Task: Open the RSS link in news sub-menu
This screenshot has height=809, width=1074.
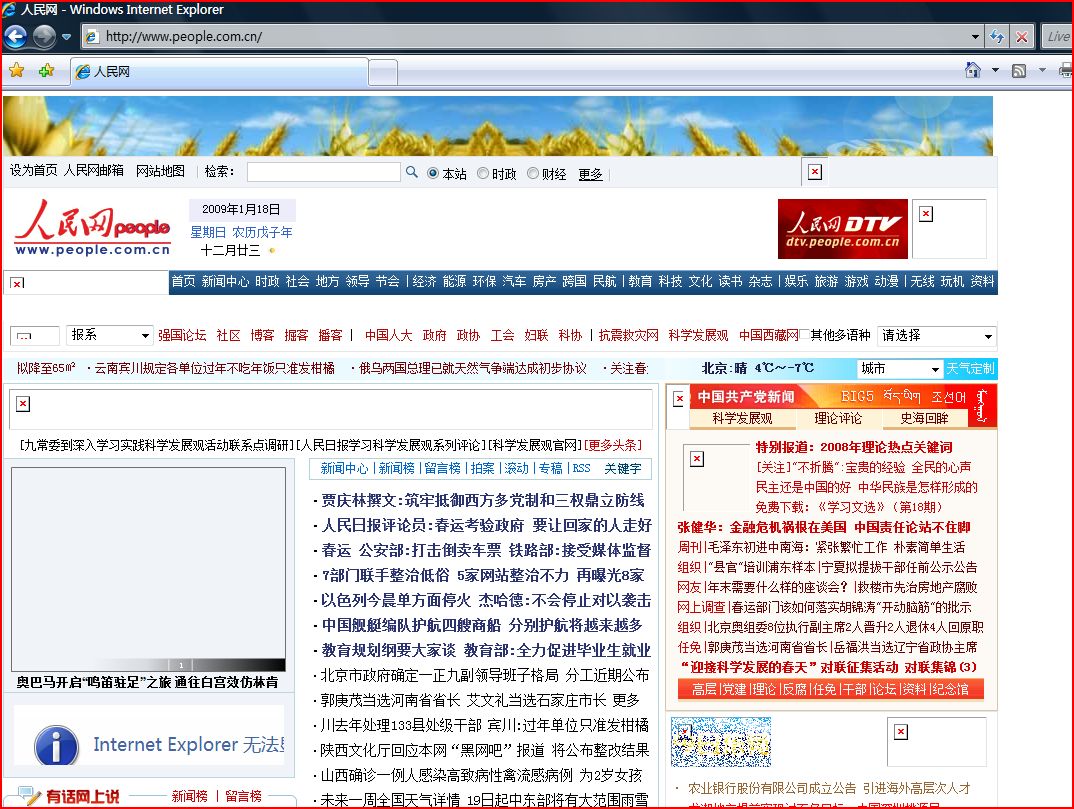Action: coord(582,469)
